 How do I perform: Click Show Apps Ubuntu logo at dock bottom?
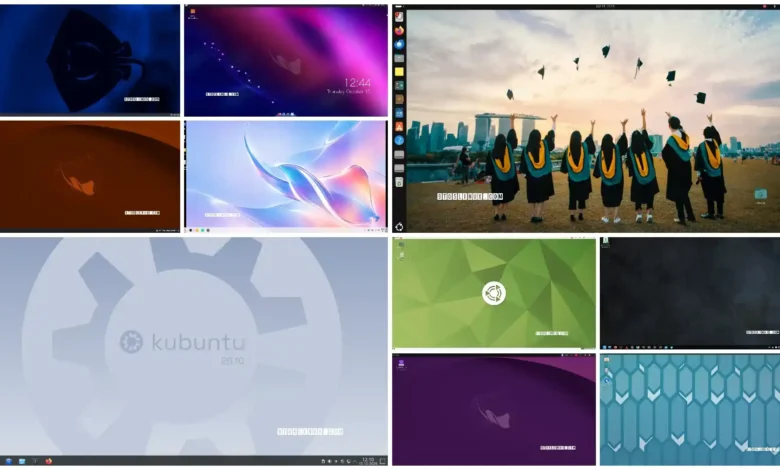[399, 227]
